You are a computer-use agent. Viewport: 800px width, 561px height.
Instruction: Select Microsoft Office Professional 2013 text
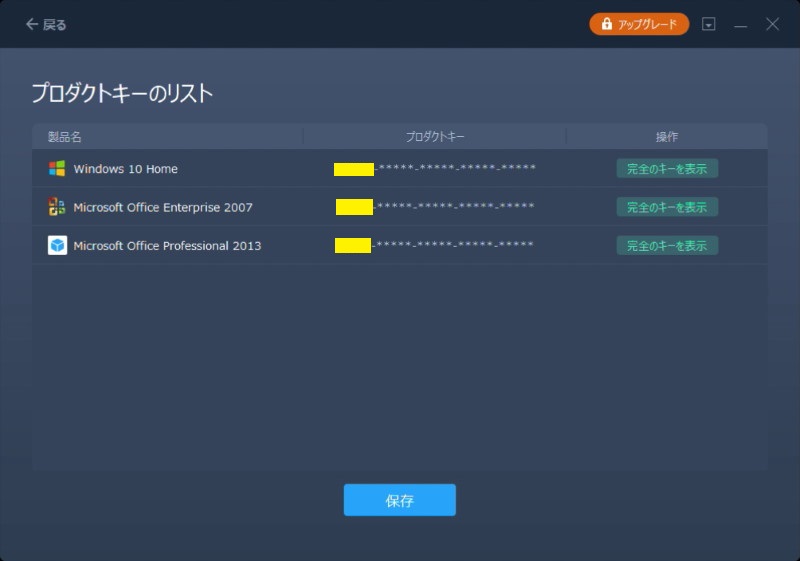coord(167,246)
